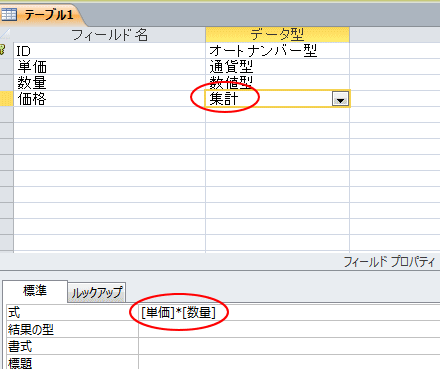Click the 数値型 data type cell
Image resolution: width=440 pixels, height=369 pixels.
[x=277, y=83]
